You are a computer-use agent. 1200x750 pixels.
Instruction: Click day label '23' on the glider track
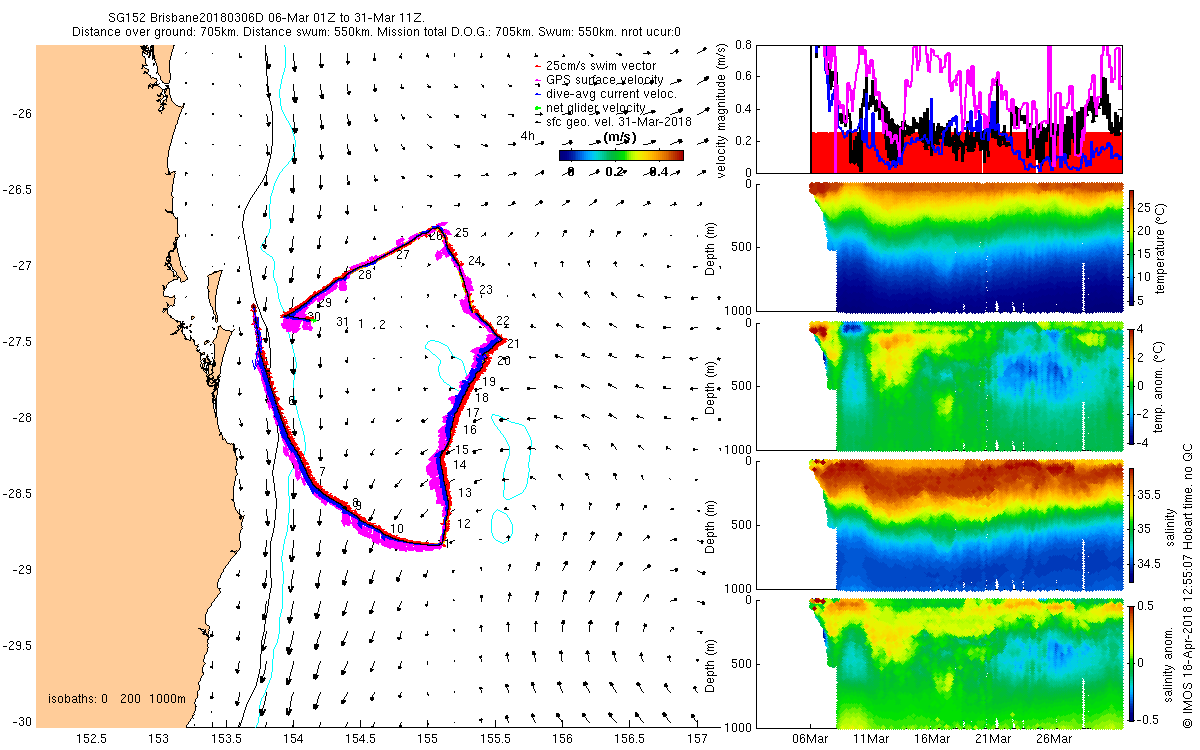486,290
